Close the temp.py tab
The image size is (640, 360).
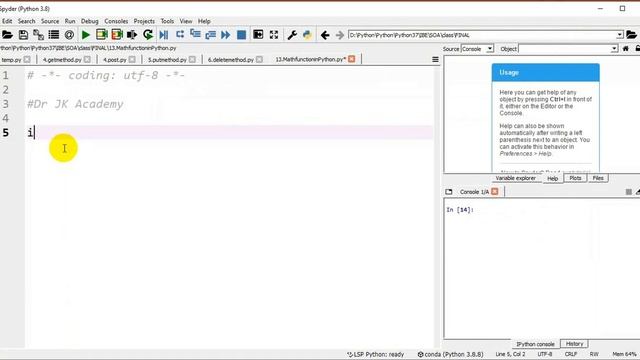[27, 60]
